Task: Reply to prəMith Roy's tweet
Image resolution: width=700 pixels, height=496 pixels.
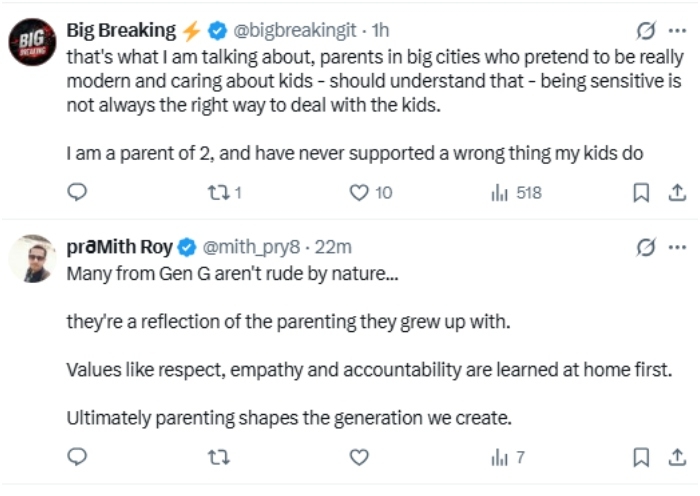Action: pyautogui.click(x=77, y=457)
